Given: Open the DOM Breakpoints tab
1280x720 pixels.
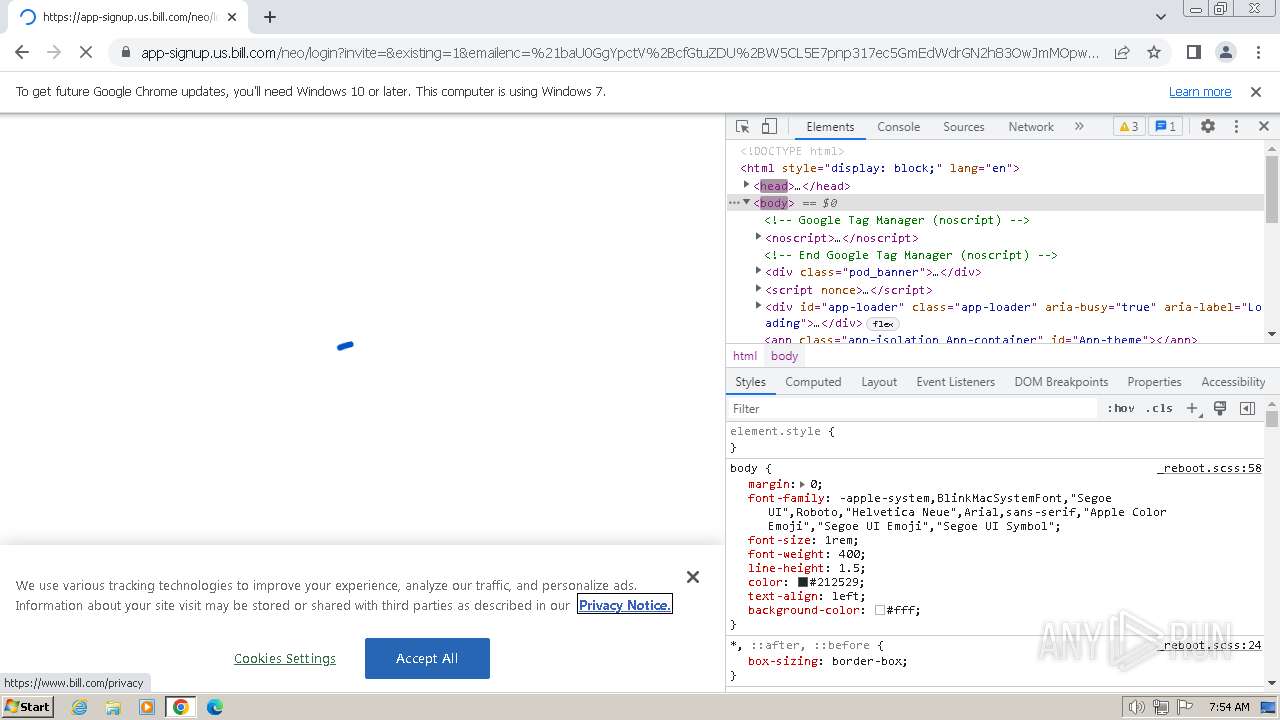Looking at the screenshot, I should 1061,382.
